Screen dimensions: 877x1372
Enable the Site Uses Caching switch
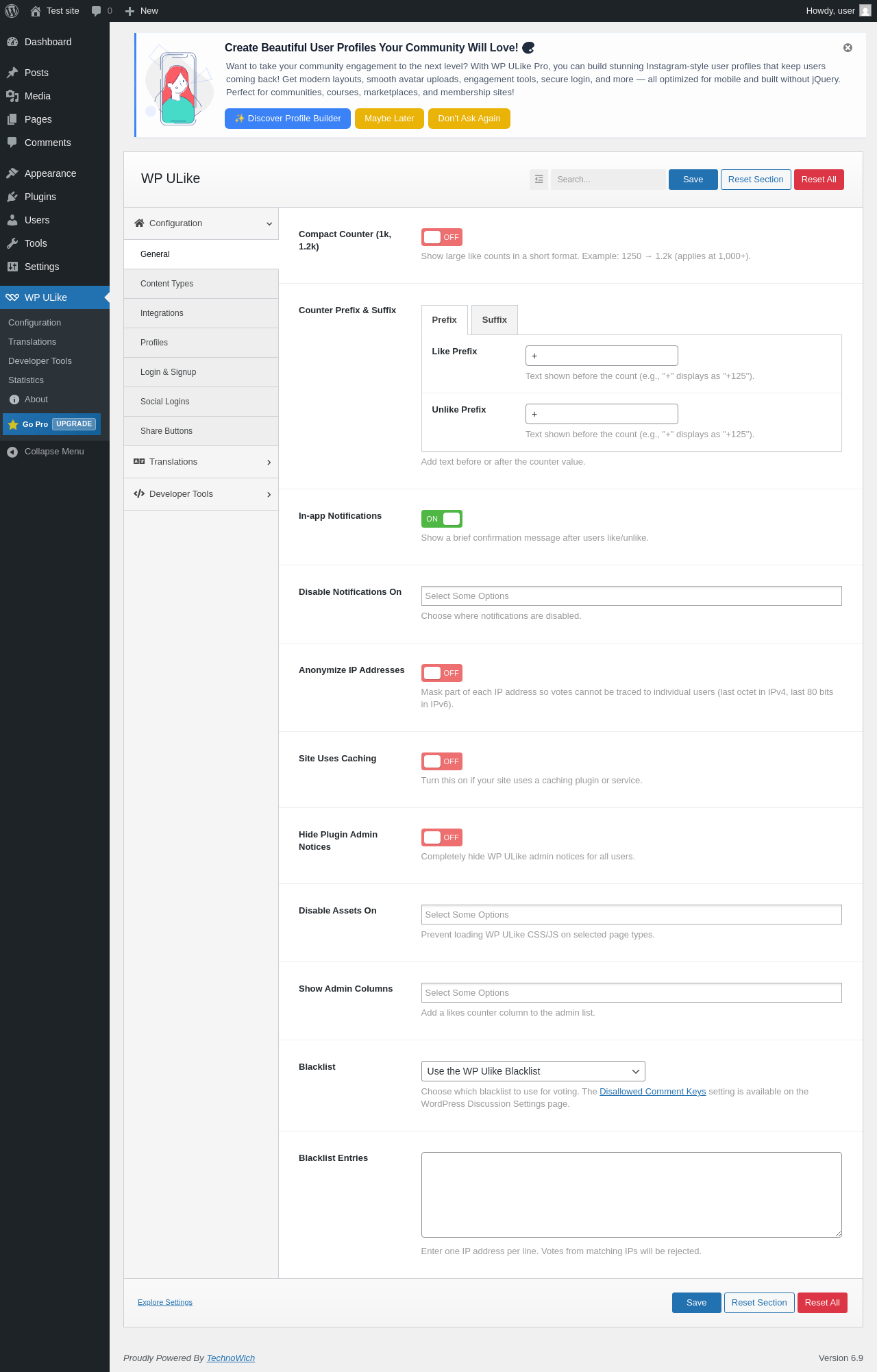coord(442,761)
